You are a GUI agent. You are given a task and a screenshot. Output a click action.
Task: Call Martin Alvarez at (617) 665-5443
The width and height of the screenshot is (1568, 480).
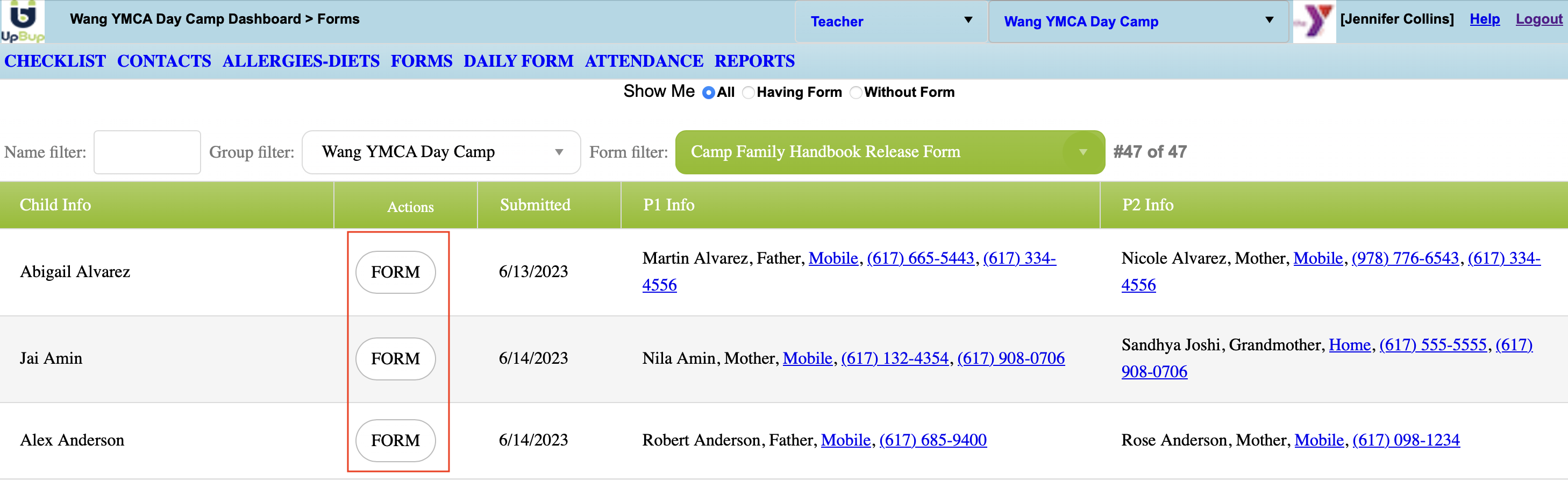pyautogui.click(x=921, y=258)
